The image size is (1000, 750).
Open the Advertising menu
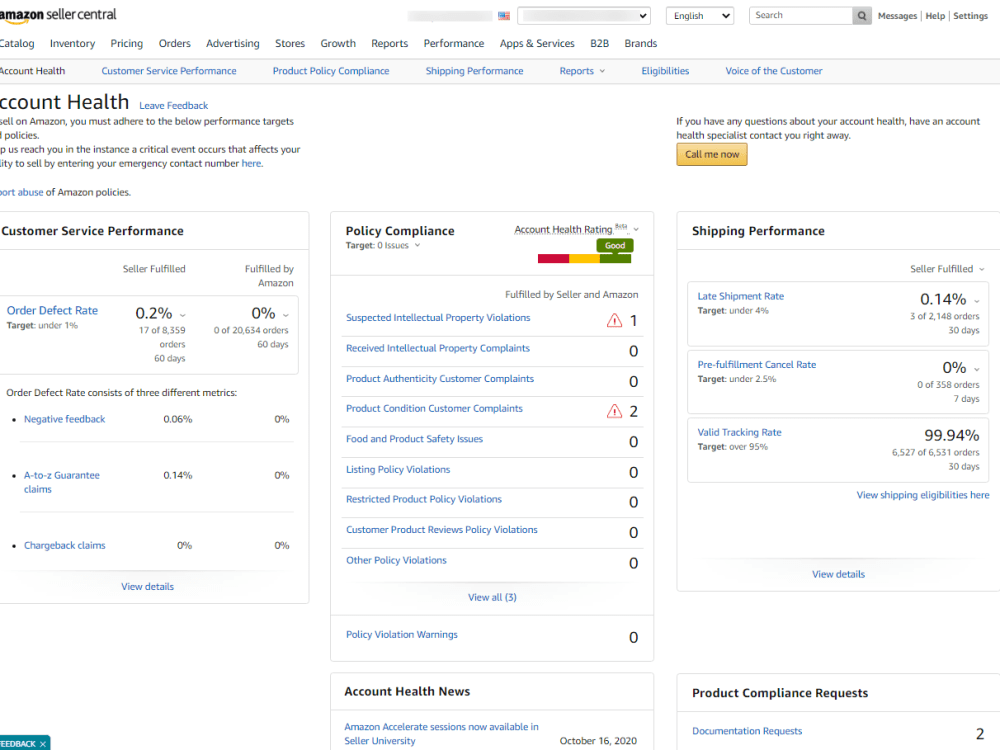233,43
